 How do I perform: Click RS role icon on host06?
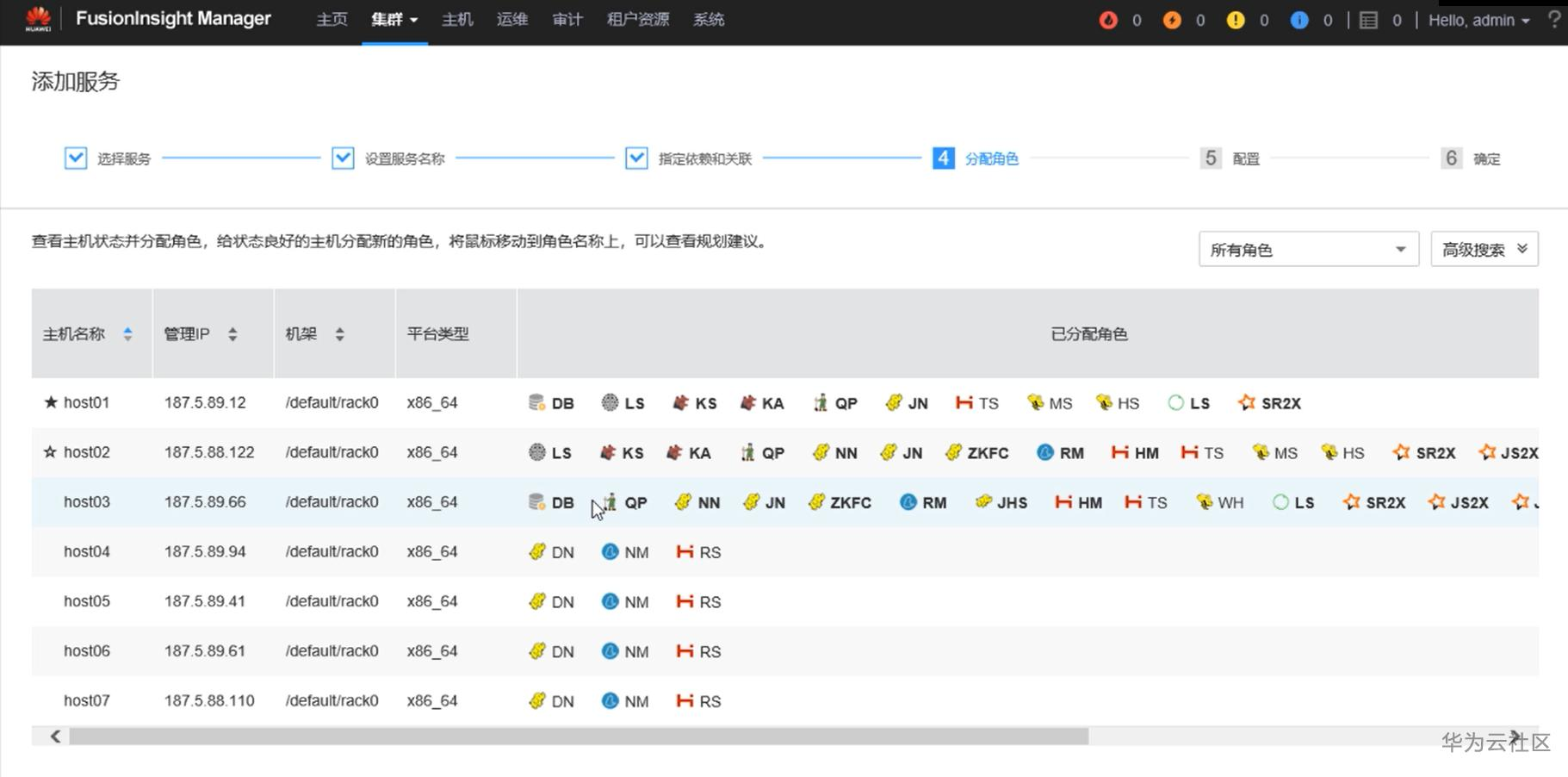pyautogui.click(x=685, y=651)
